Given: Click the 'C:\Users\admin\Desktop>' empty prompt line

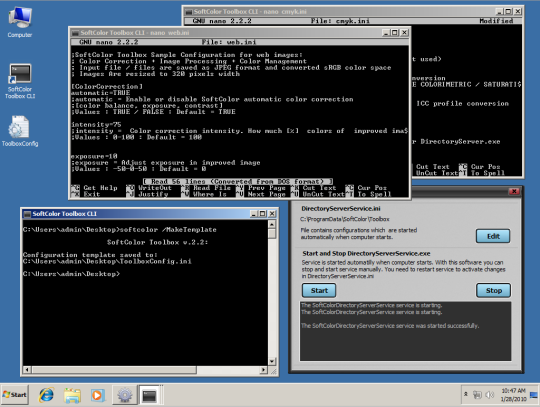Looking at the screenshot, I should [71, 274].
